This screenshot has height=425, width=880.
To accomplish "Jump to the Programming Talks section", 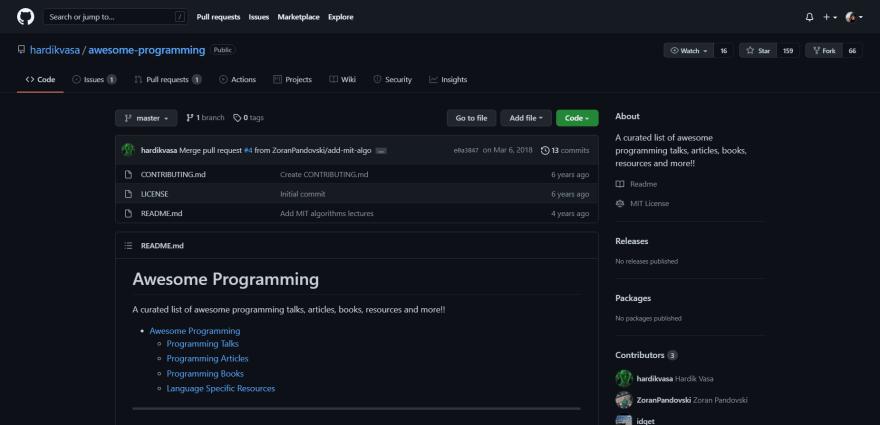I will [x=203, y=344].
